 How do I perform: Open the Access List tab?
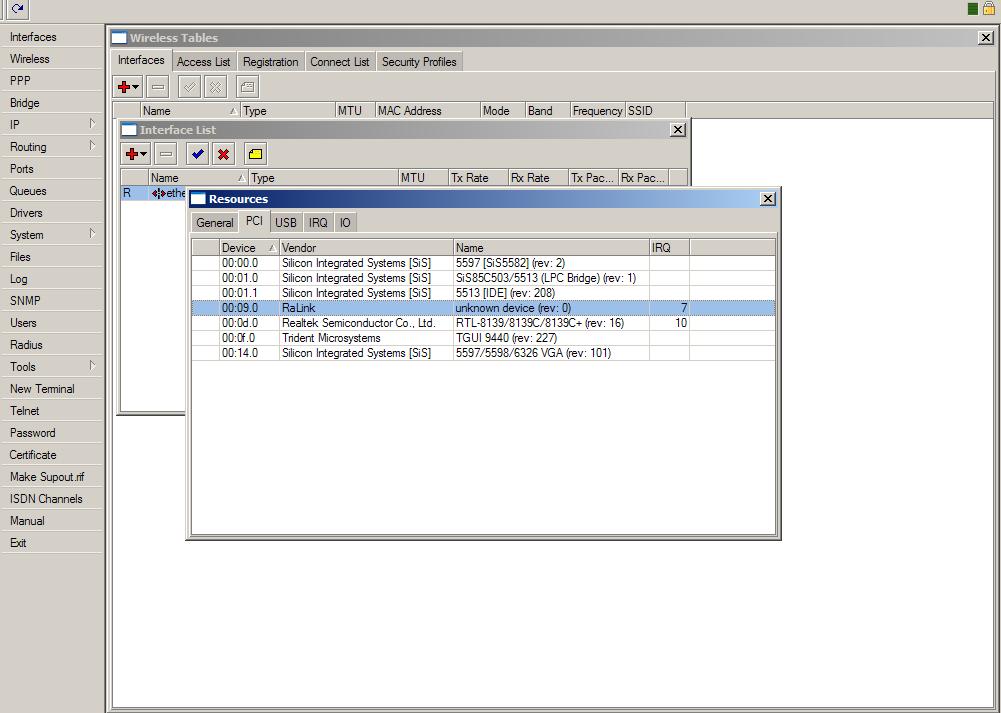pyautogui.click(x=204, y=62)
